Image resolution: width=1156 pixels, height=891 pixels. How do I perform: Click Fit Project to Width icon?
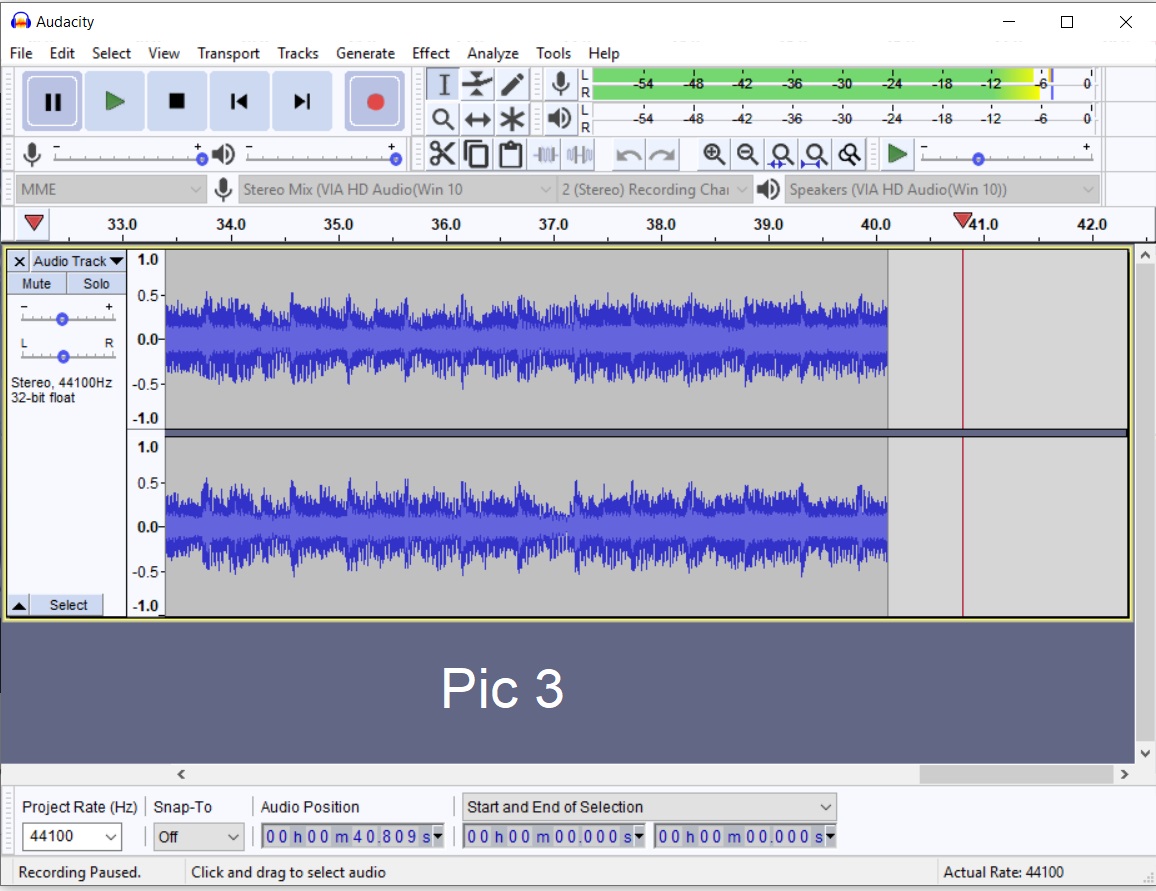[815, 154]
